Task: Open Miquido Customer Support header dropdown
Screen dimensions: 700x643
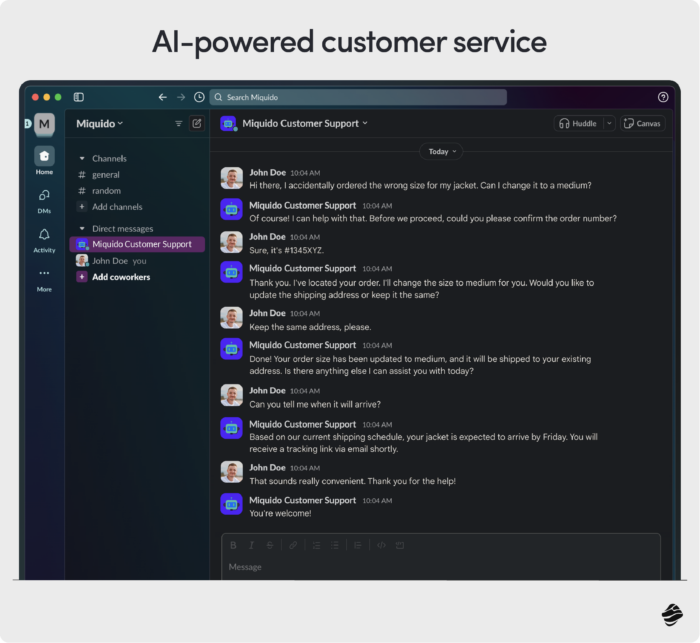Action: coord(305,124)
